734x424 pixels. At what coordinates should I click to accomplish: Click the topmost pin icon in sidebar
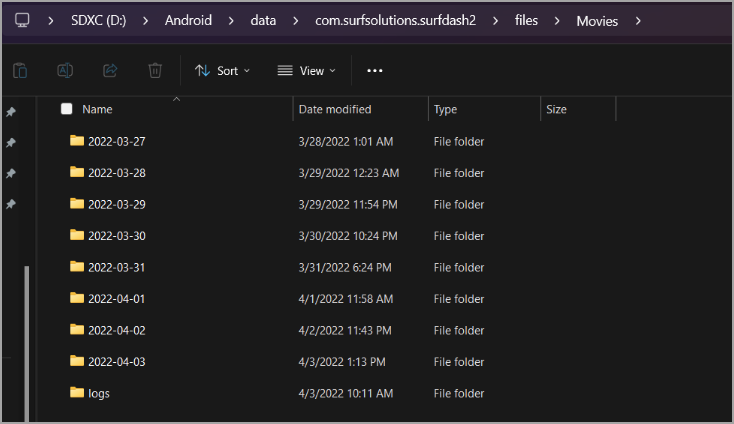[11, 112]
